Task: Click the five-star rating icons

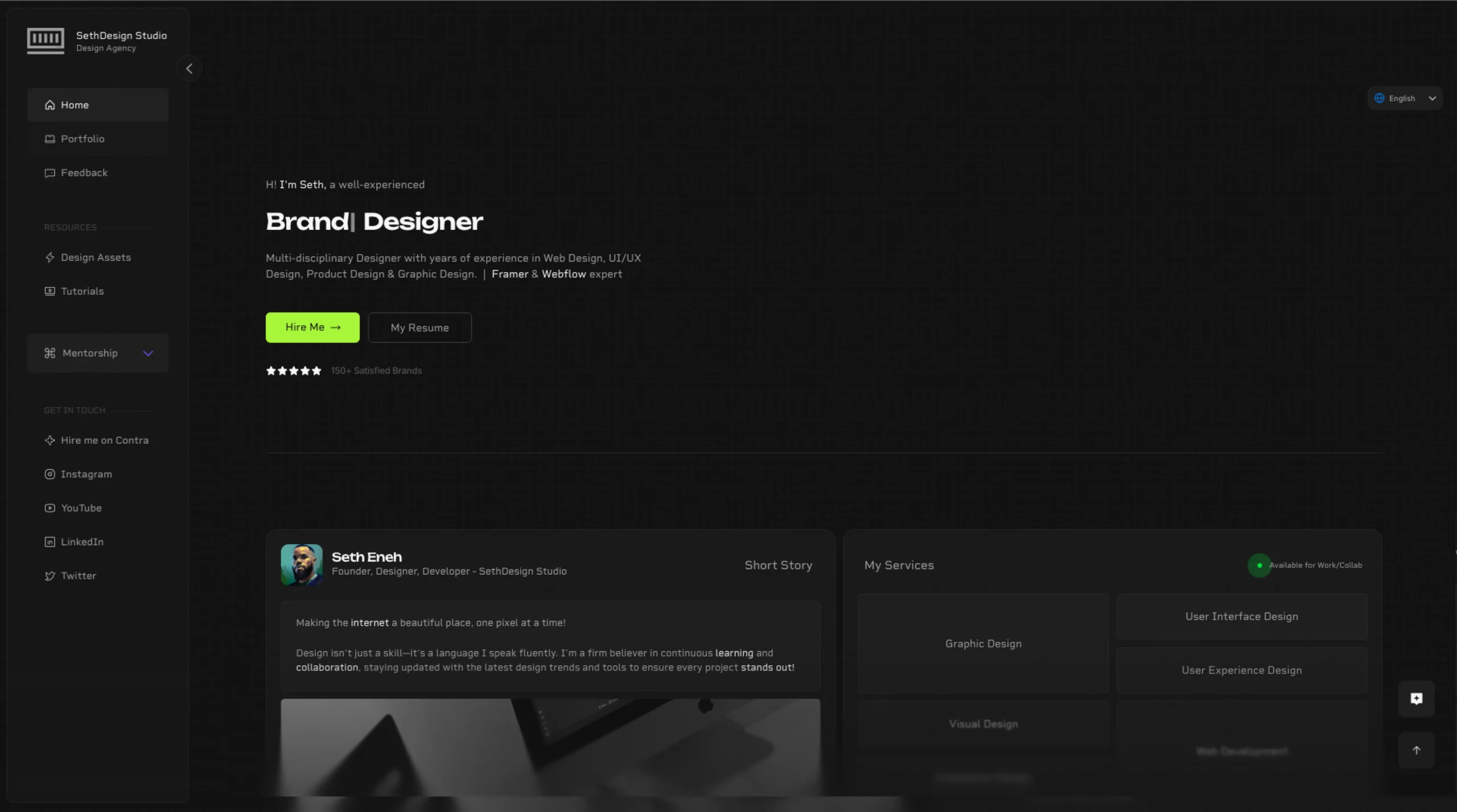Action: pos(294,371)
